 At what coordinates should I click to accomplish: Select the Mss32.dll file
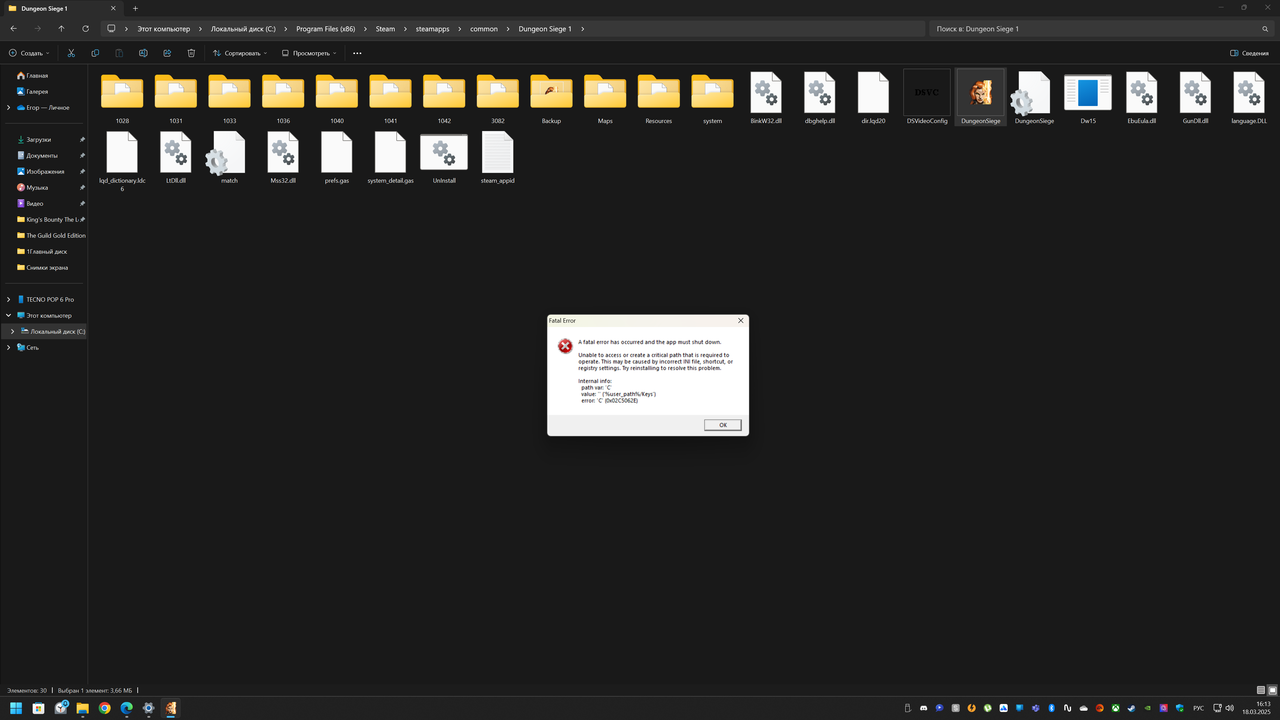click(x=283, y=158)
